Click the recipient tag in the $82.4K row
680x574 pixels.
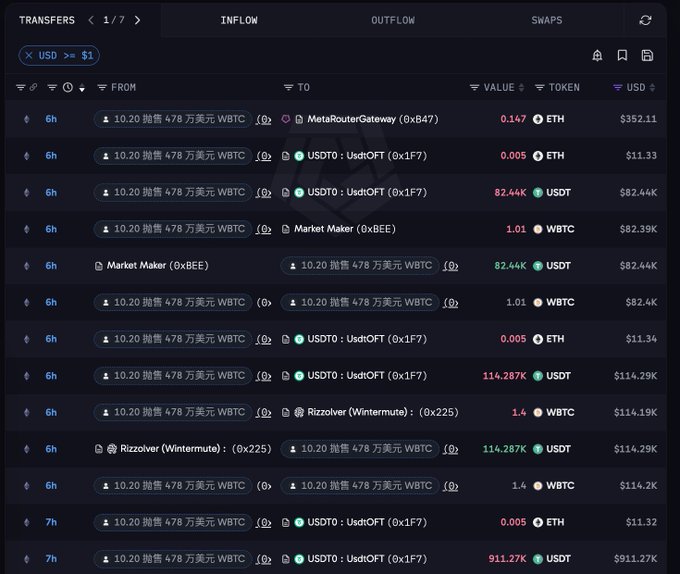point(360,302)
